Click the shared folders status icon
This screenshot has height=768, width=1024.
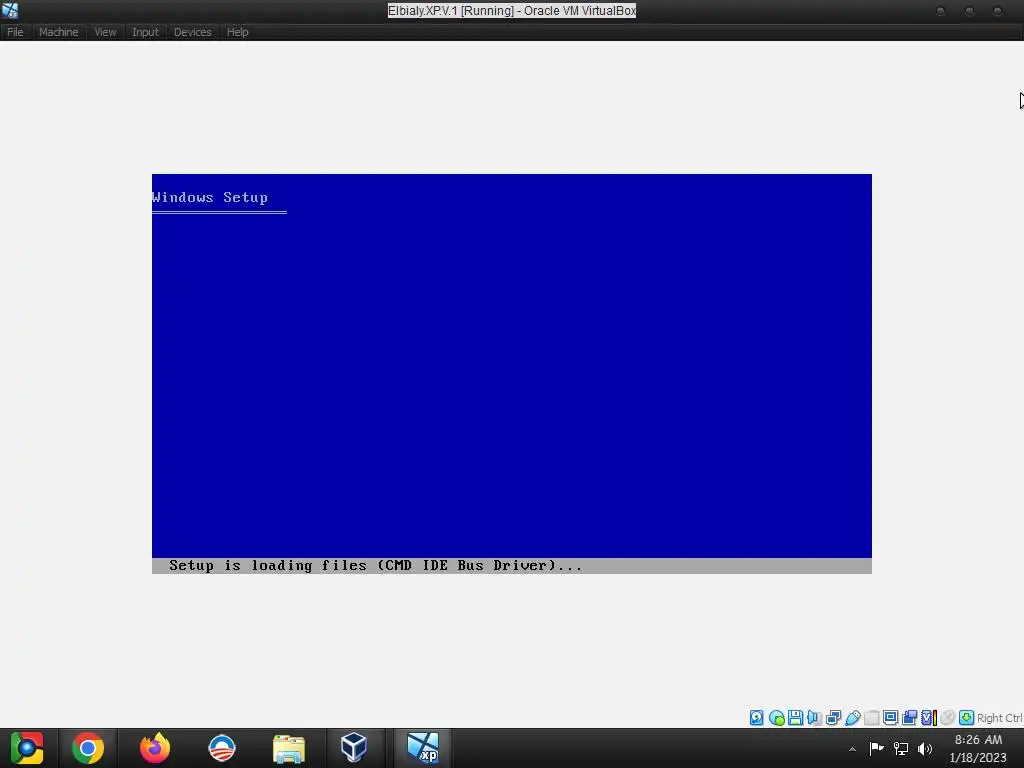point(872,718)
